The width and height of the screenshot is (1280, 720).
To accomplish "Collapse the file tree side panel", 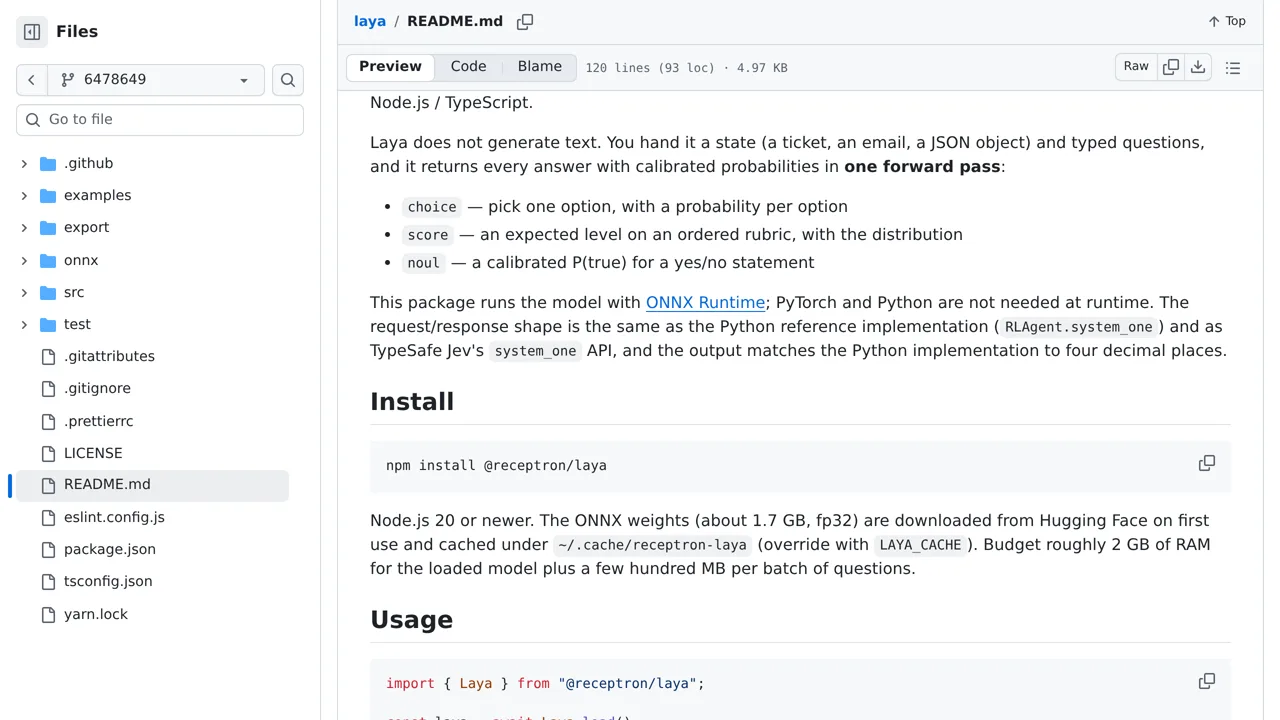I will [32, 32].
